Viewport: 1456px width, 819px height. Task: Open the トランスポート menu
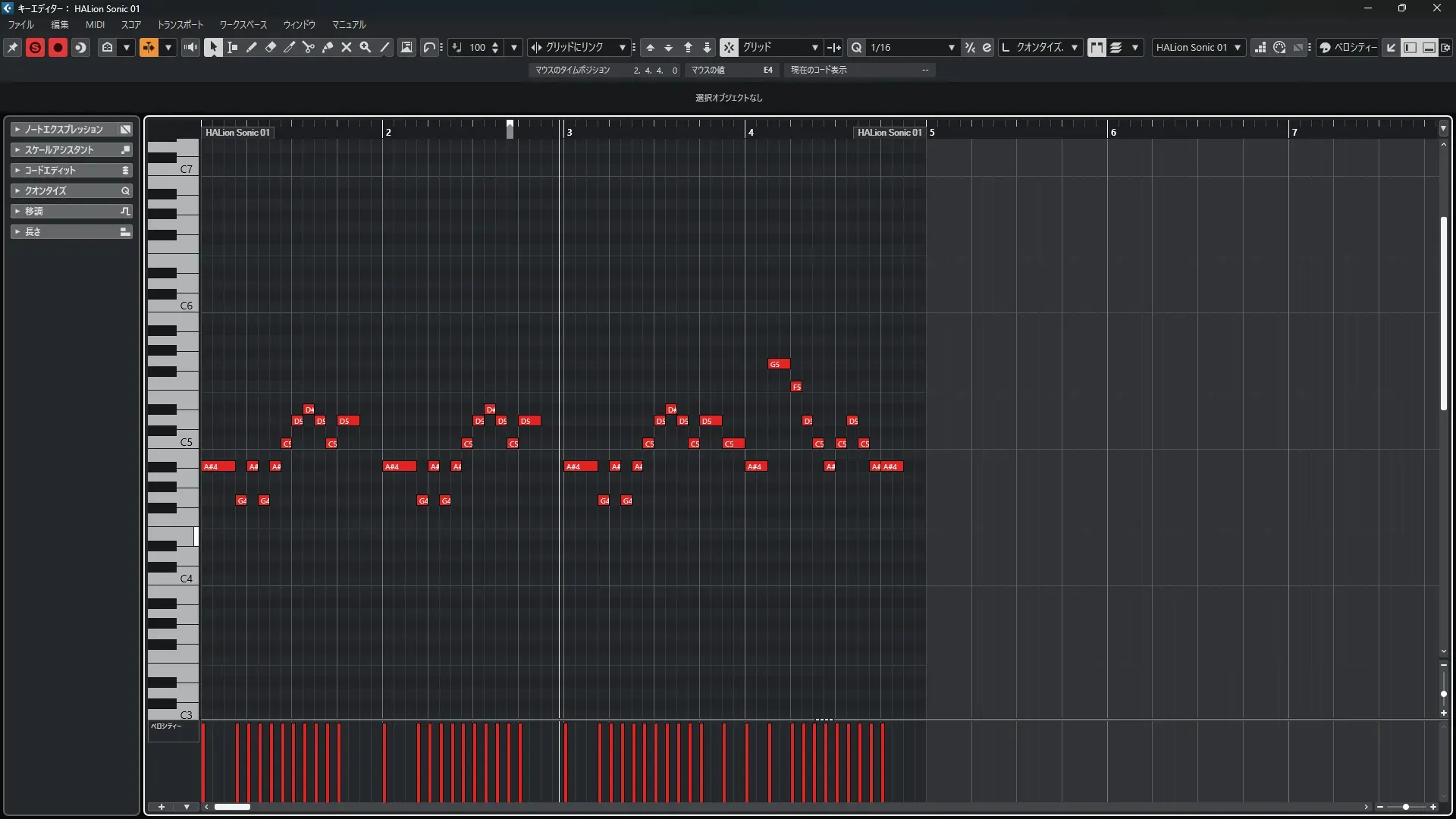point(180,24)
